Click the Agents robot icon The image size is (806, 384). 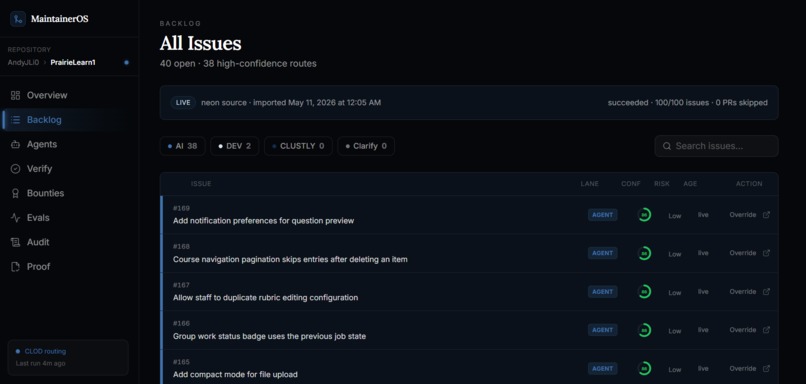pos(15,144)
